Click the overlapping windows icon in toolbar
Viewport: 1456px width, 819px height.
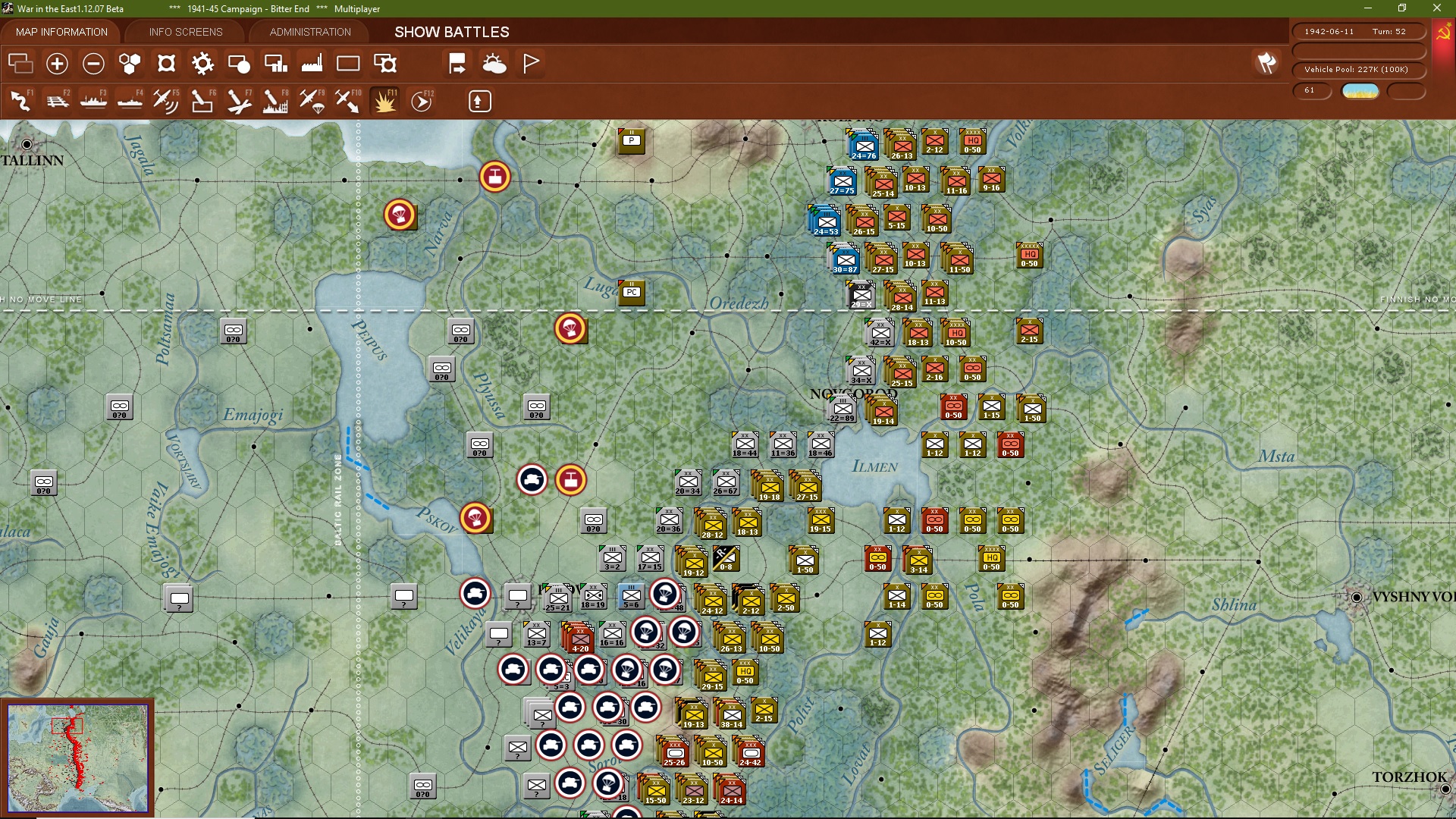click(x=20, y=64)
